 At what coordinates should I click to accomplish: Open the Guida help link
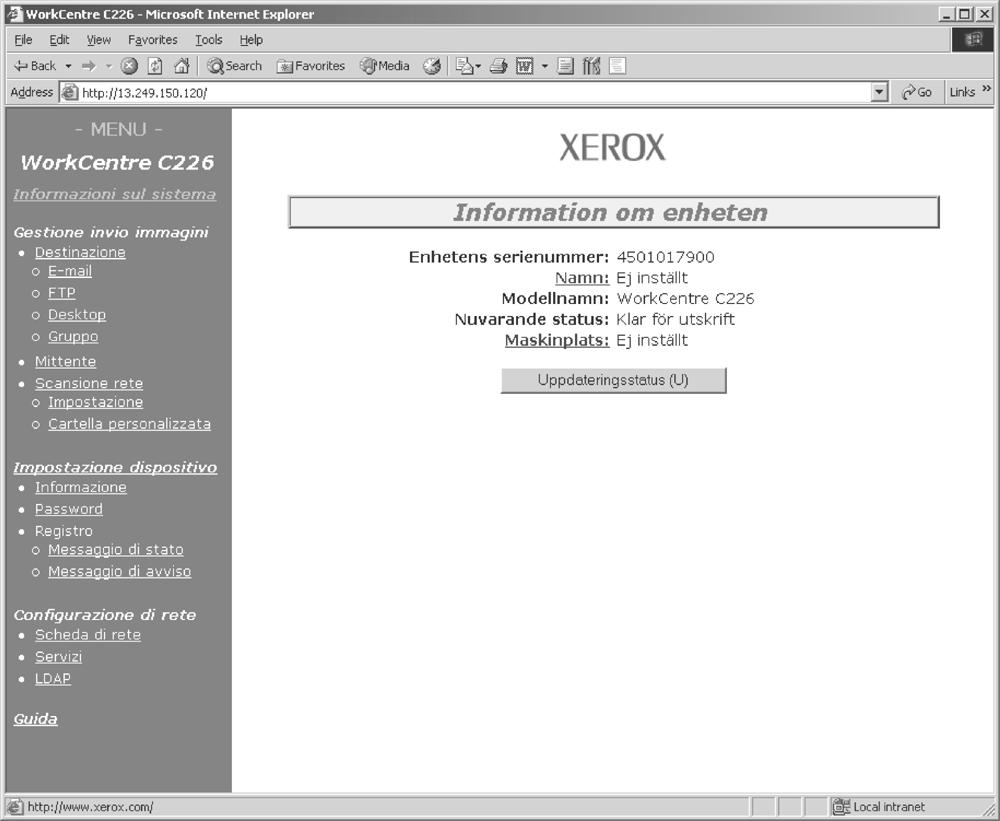(36, 719)
